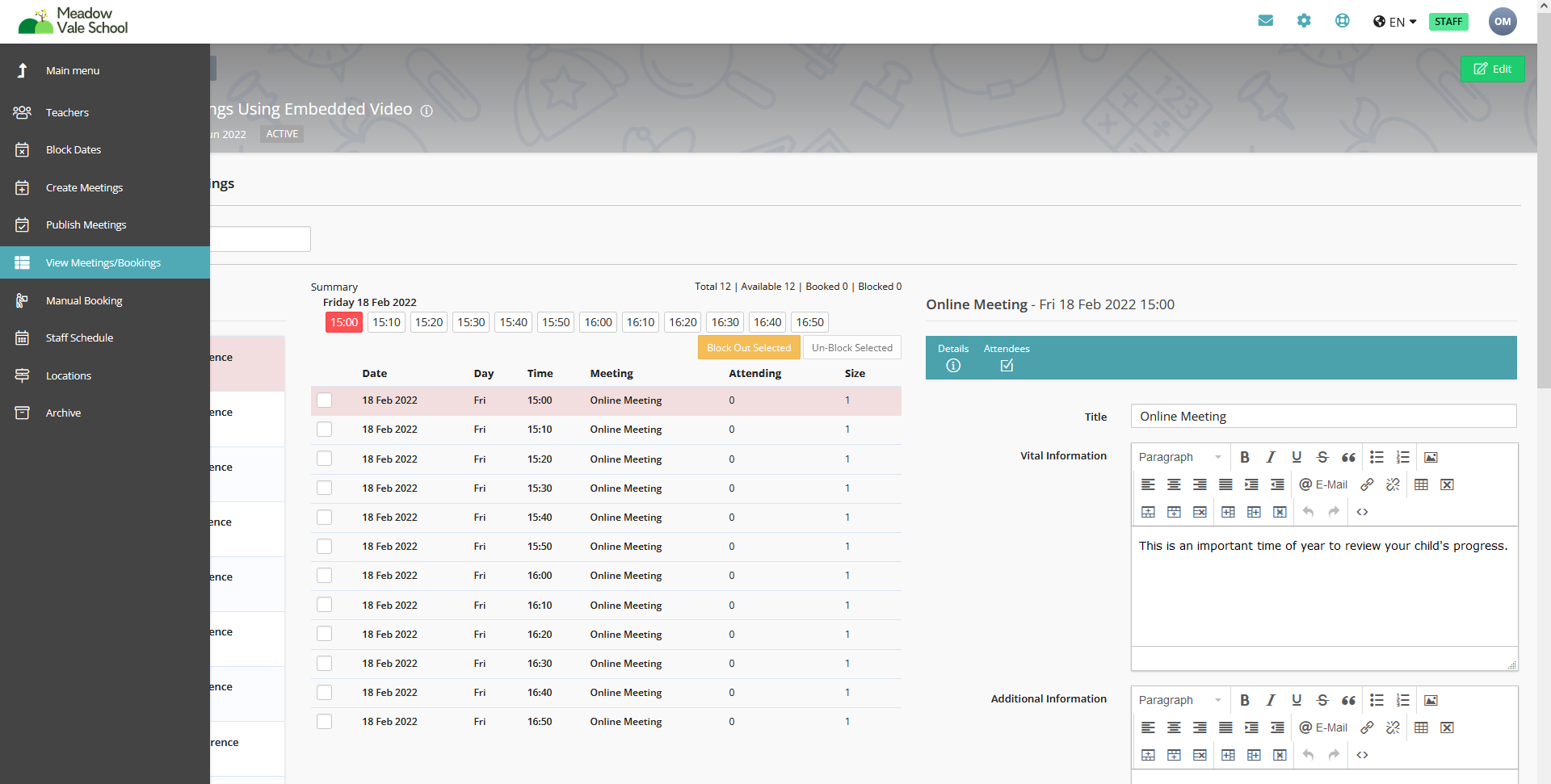Click the help lifebuoy icon

1342,21
